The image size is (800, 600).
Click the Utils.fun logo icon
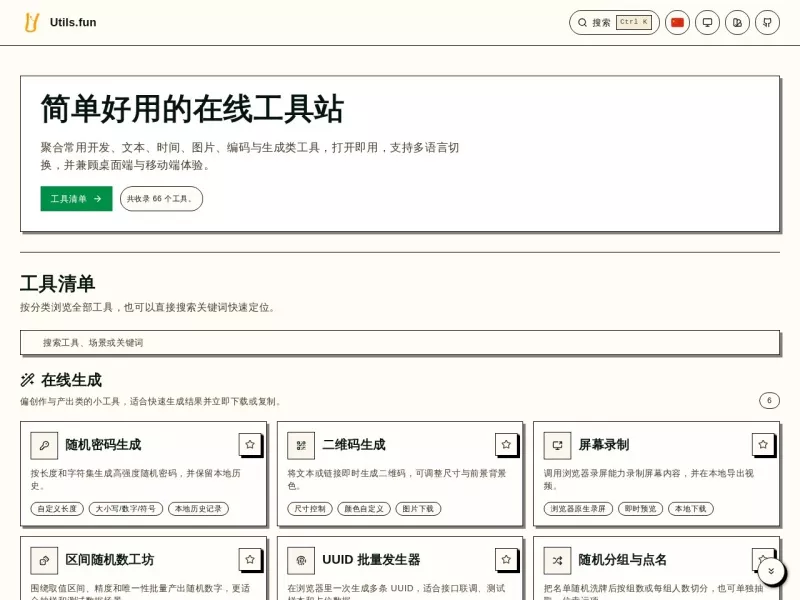coord(32,22)
